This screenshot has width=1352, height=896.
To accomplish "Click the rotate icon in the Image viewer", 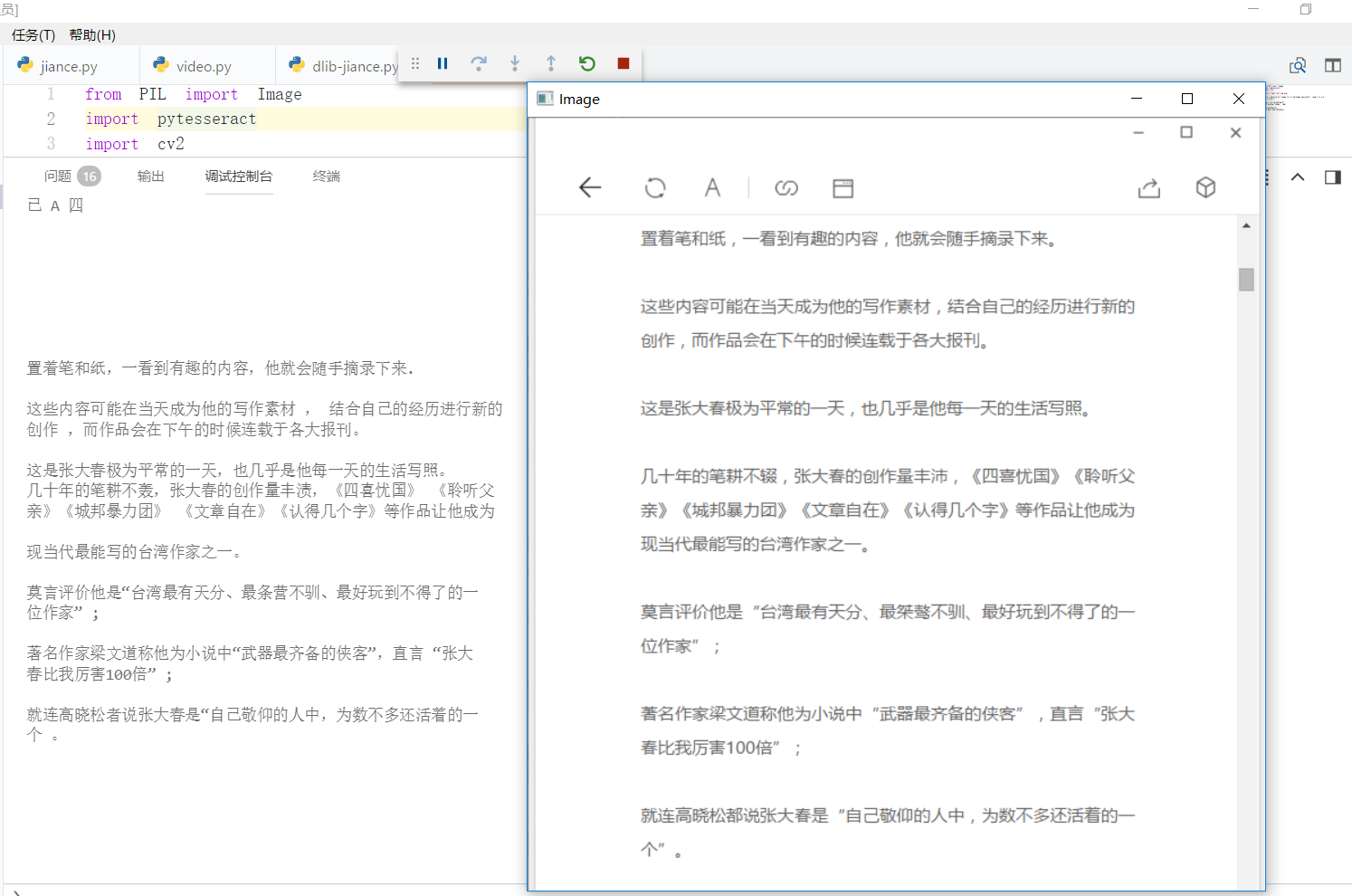I will pos(655,187).
